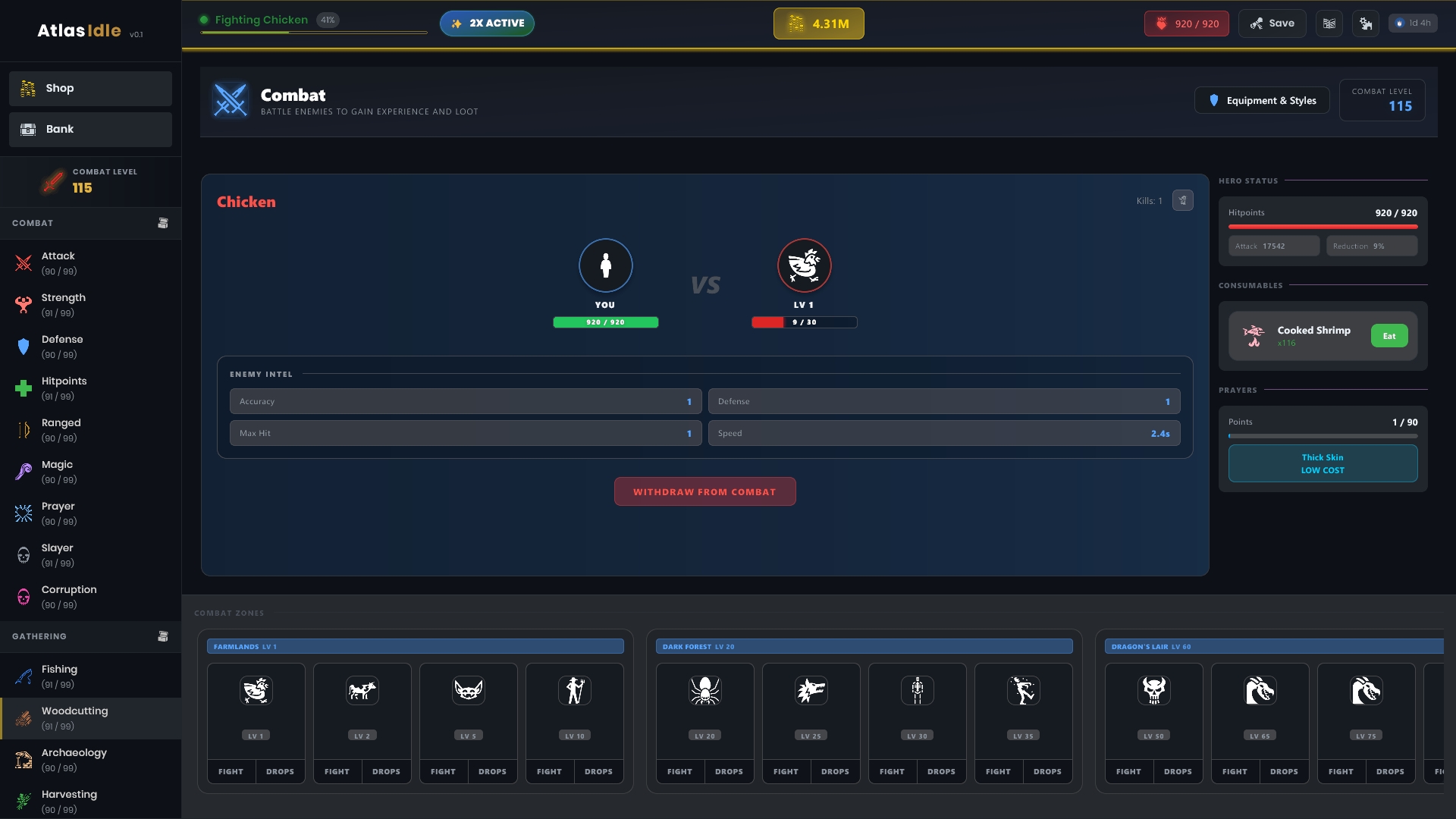Click the Dragon's Lair skull monster icon
This screenshot has height=819, width=1456.
coord(1153,691)
